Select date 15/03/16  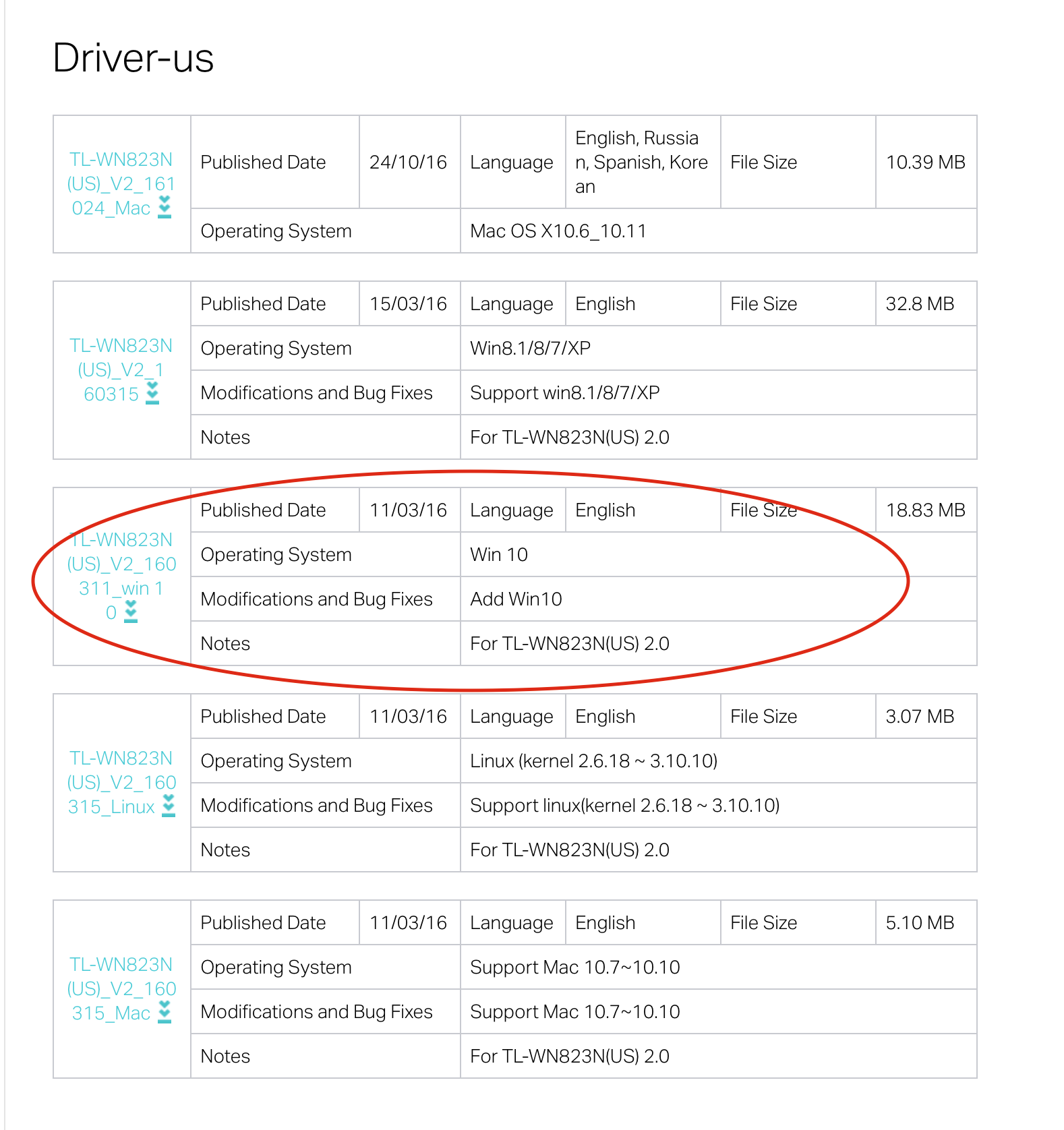(408, 303)
